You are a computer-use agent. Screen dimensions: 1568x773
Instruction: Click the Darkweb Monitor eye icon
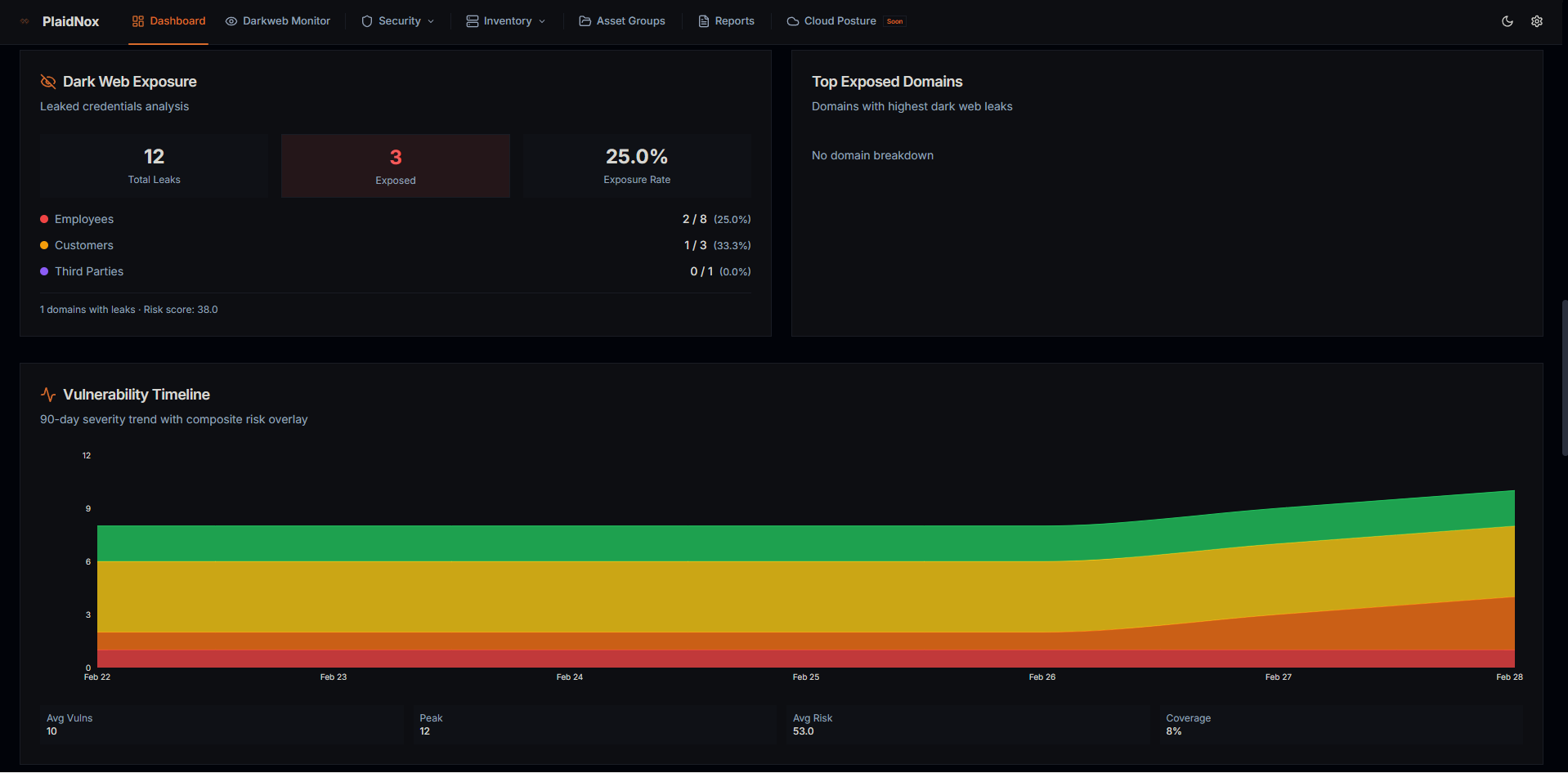coord(231,21)
